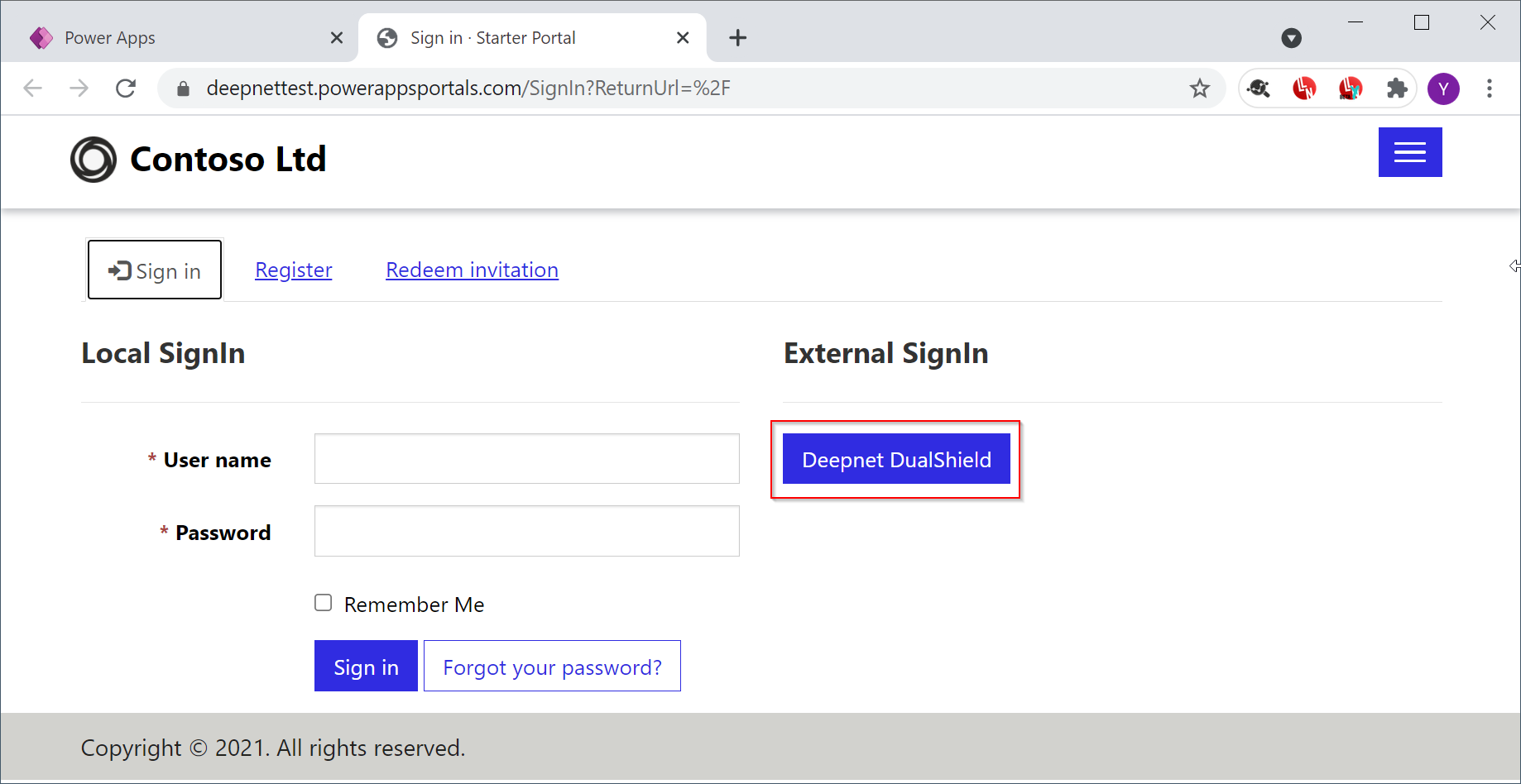Enable the Remember Me checkbox
The image size is (1521, 784).
pyautogui.click(x=324, y=603)
